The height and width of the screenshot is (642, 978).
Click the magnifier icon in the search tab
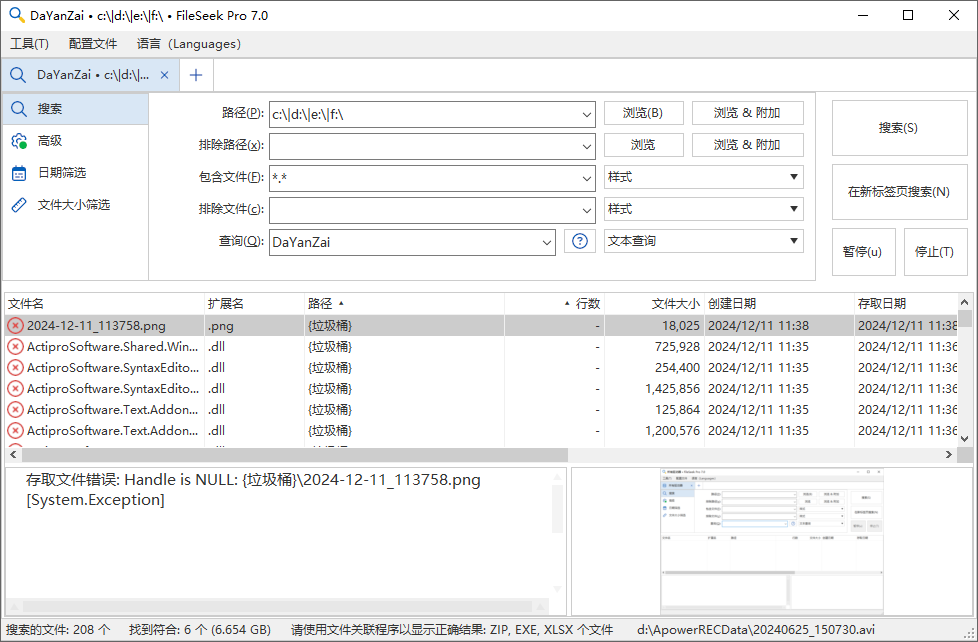tap(18, 75)
